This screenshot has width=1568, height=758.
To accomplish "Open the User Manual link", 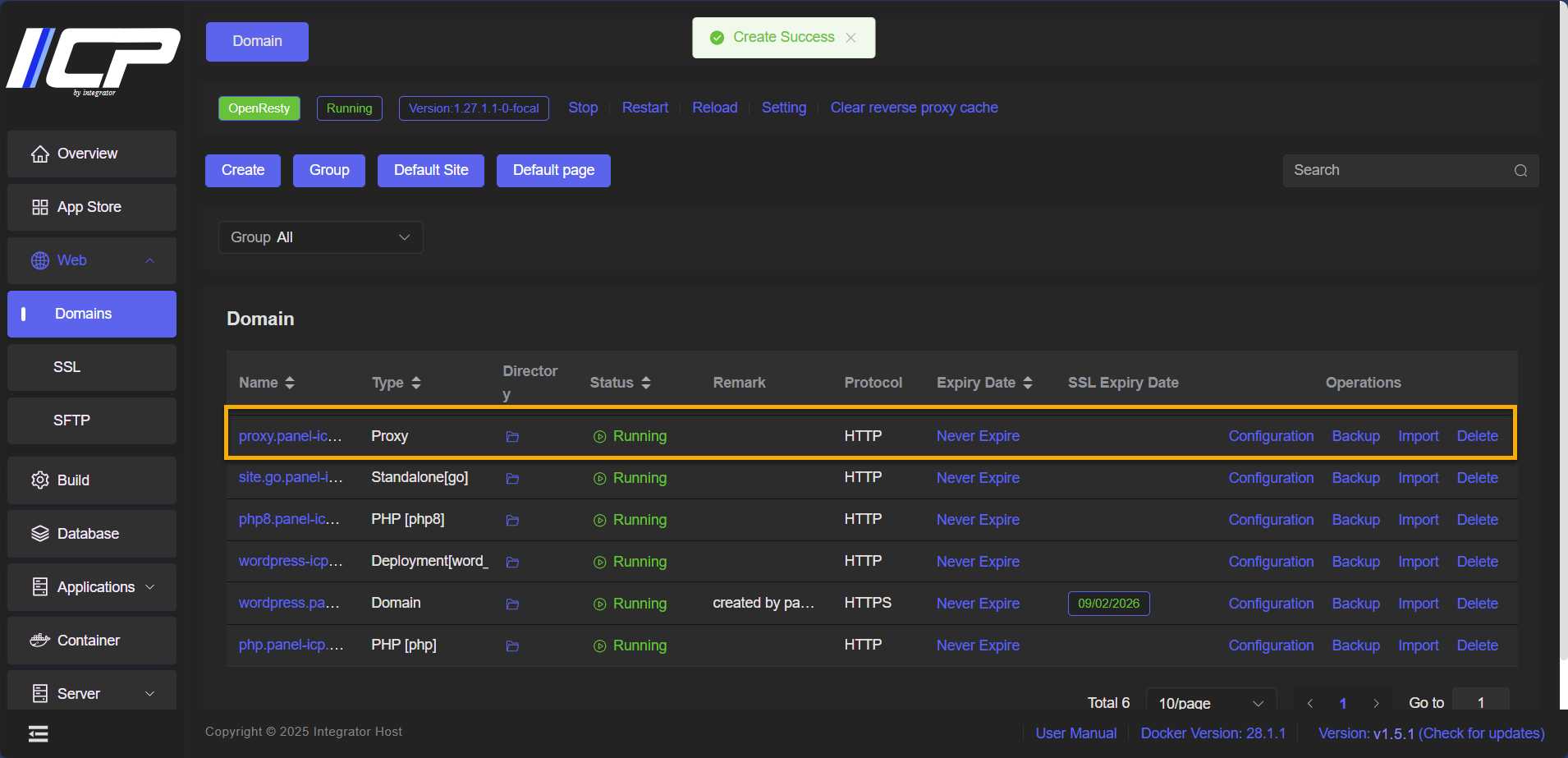I will coord(1075,733).
